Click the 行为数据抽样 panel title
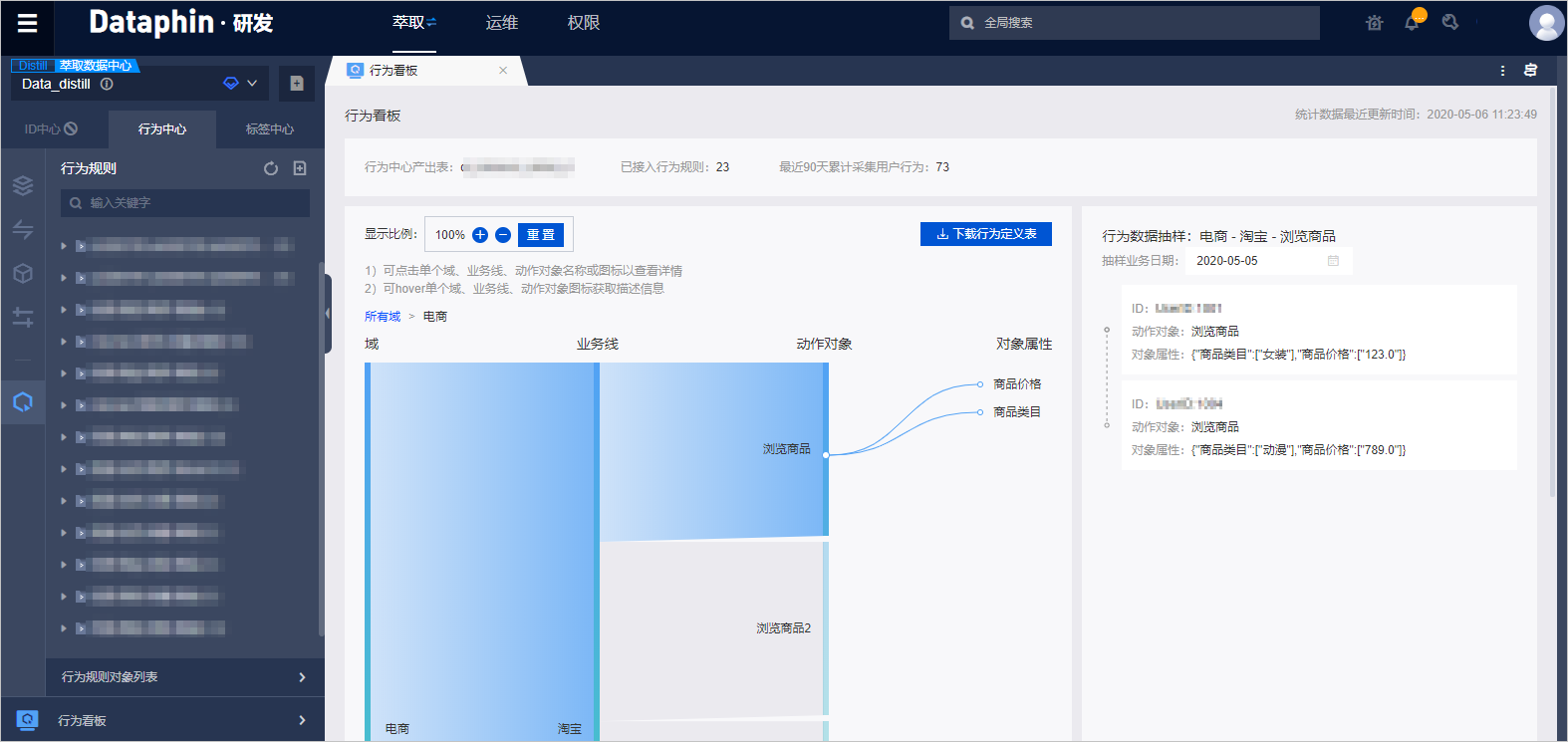Image resolution: width=1568 pixels, height=742 pixels. [1218, 236]
